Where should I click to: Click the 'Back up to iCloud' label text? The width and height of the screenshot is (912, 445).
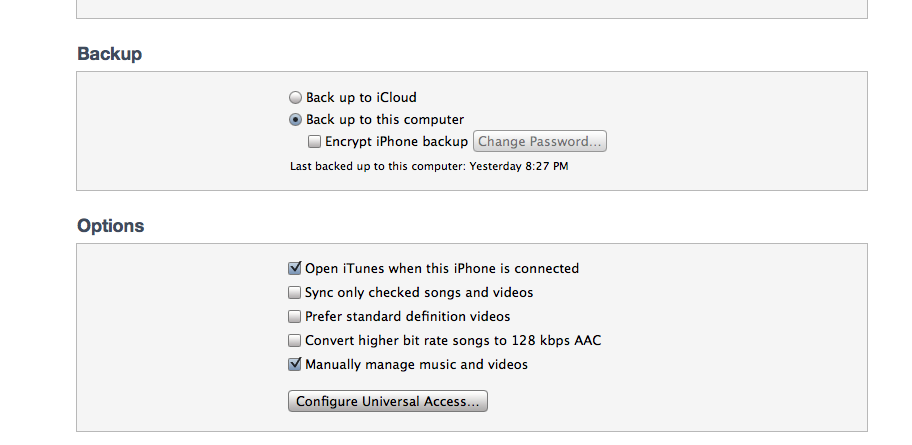(x=361, y=98)
